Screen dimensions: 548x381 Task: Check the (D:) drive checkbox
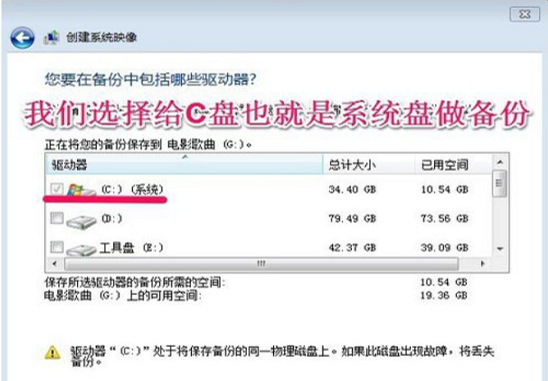57,218
